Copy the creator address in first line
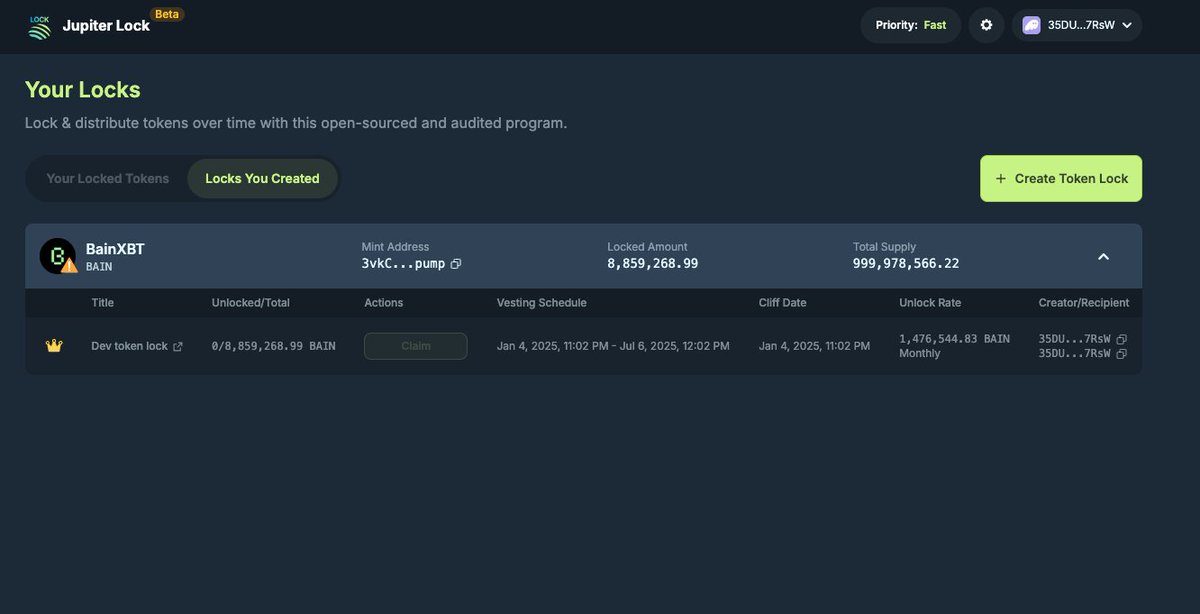This screenshot has width=1200, height=614. pos(1121,339)
